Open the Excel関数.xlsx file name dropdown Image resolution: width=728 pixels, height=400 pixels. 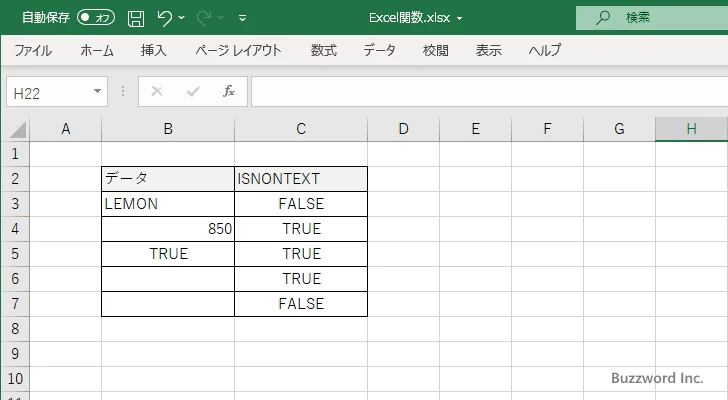pyautogui.click(x=460, y=19)
